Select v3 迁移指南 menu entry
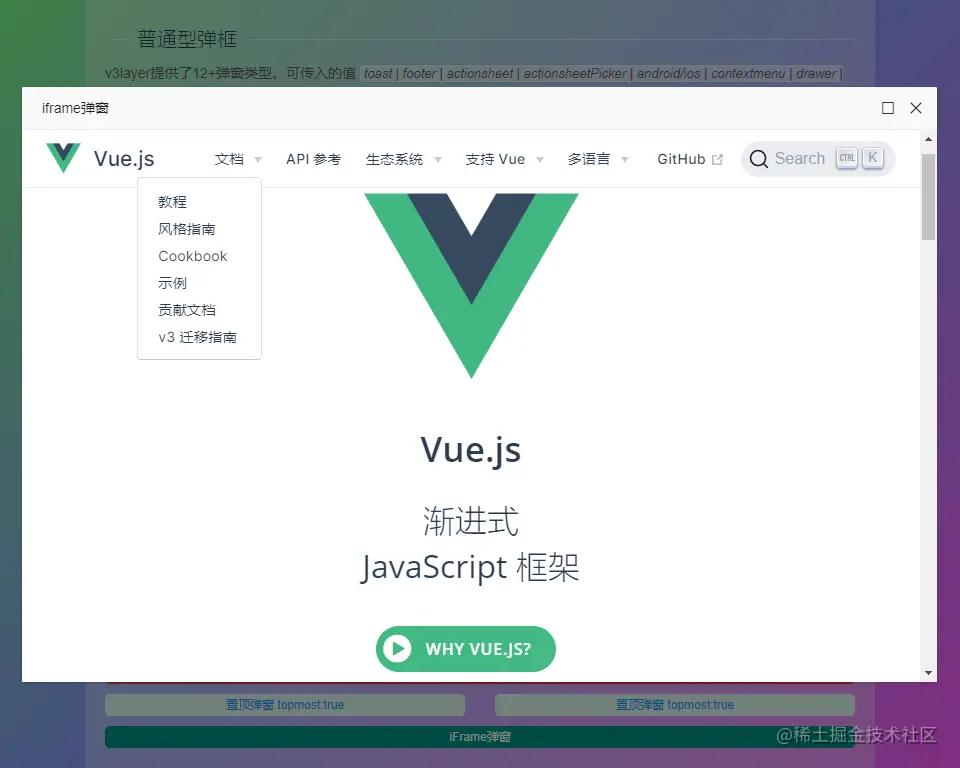Screen dimensions: 960x768 point(197,337)
